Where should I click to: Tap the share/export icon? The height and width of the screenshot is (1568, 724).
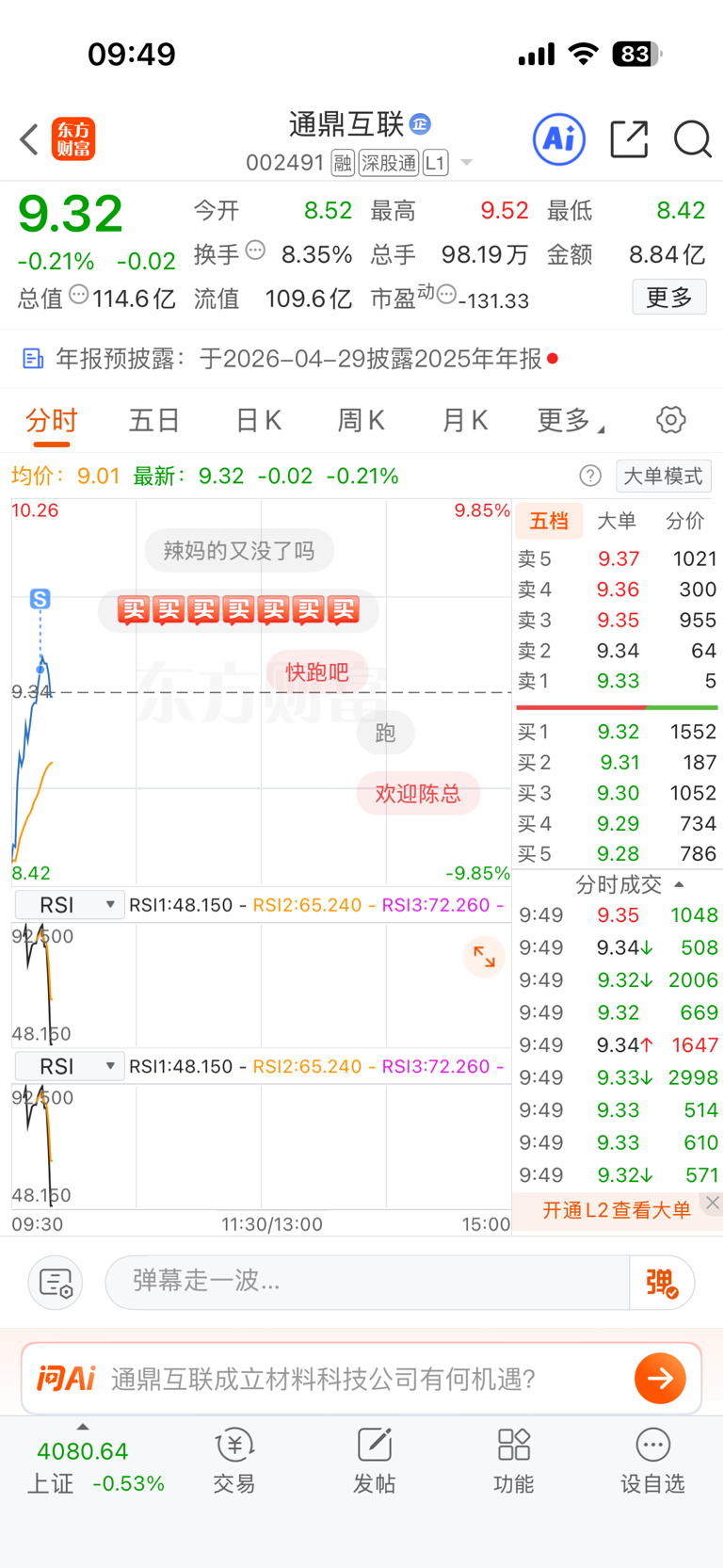point(629,139)
